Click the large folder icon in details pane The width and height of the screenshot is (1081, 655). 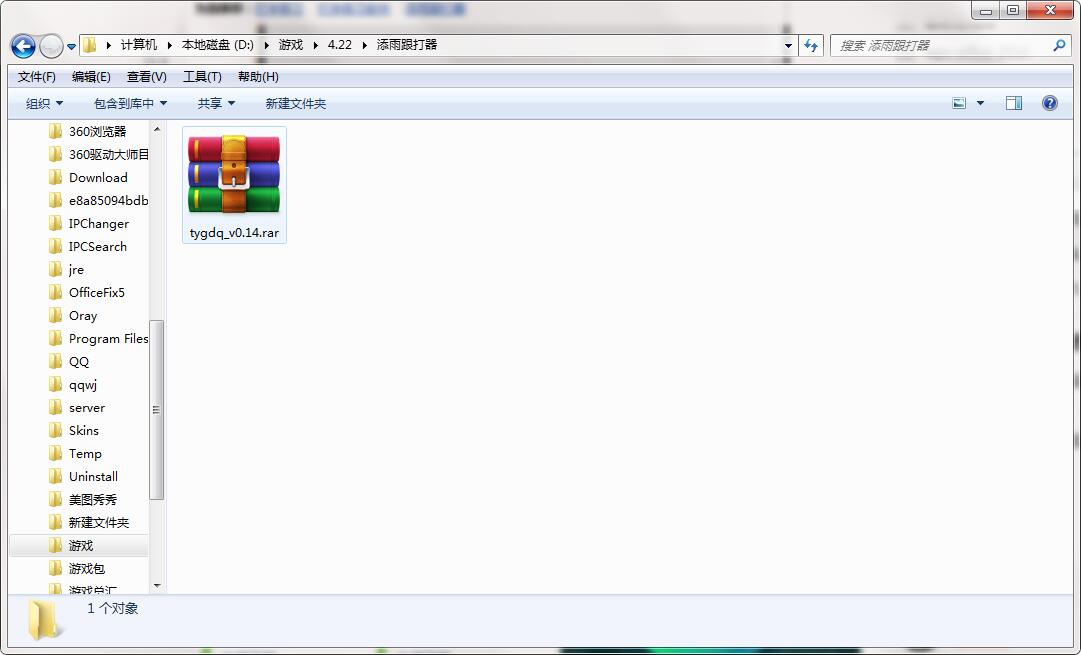point(43,619)
